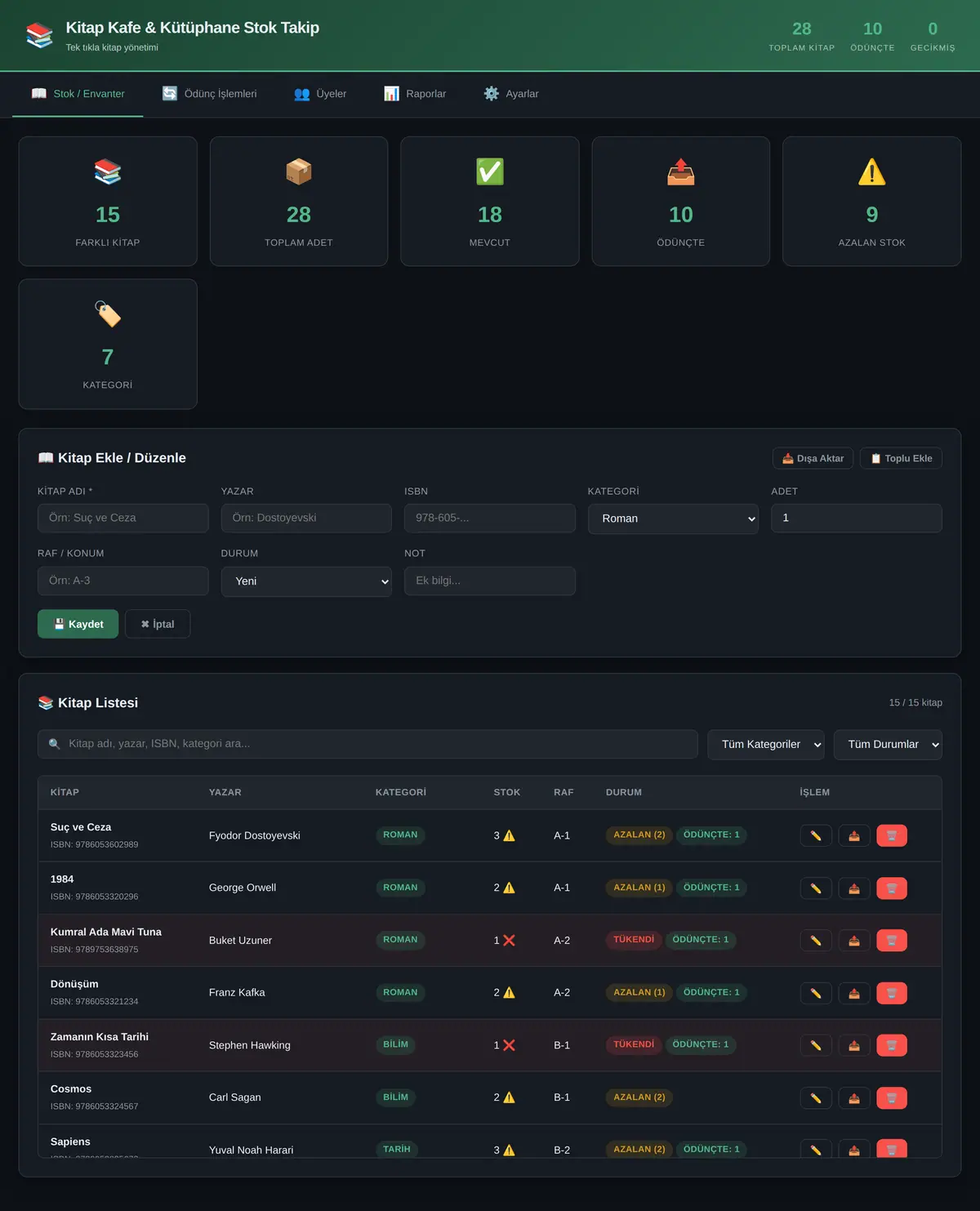The image size is (980, 1211).
Task: Lend Kumral Ada Mavi Tuna via outbox icon
Action: tap(854, 941)
